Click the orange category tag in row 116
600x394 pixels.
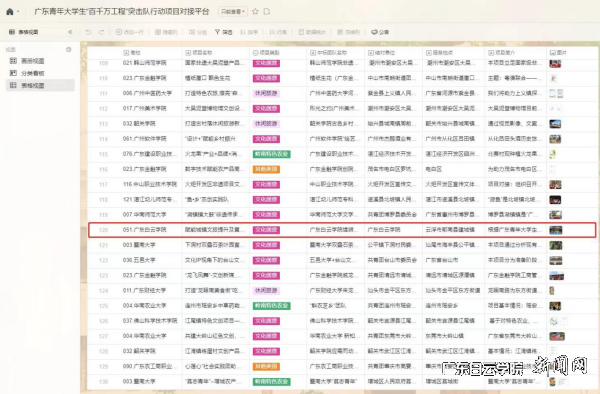pyautogui.click(x=266, y=169)
